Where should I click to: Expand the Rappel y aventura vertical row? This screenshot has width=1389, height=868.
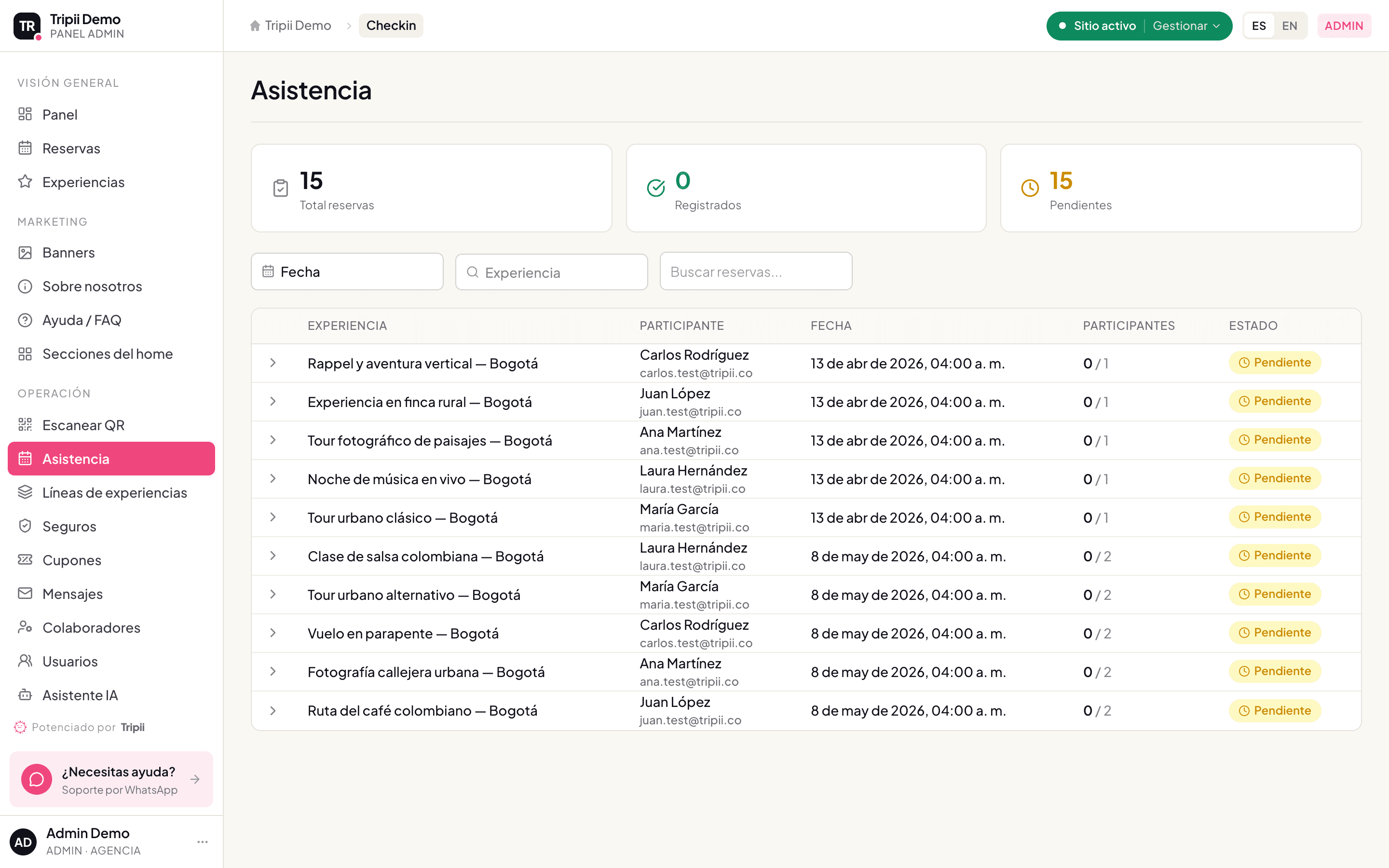[273, 363]
